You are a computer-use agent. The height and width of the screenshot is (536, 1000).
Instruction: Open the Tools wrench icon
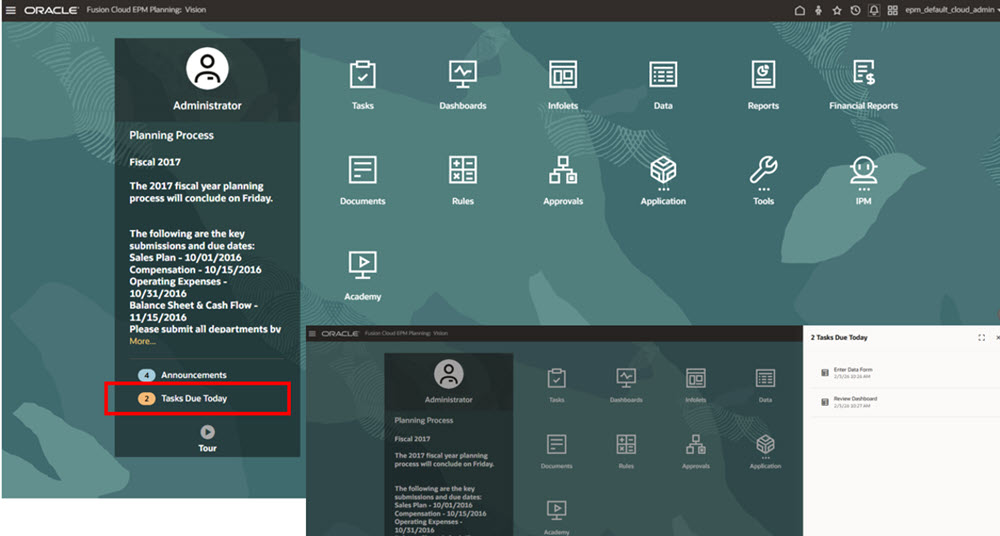click(763, 171)
